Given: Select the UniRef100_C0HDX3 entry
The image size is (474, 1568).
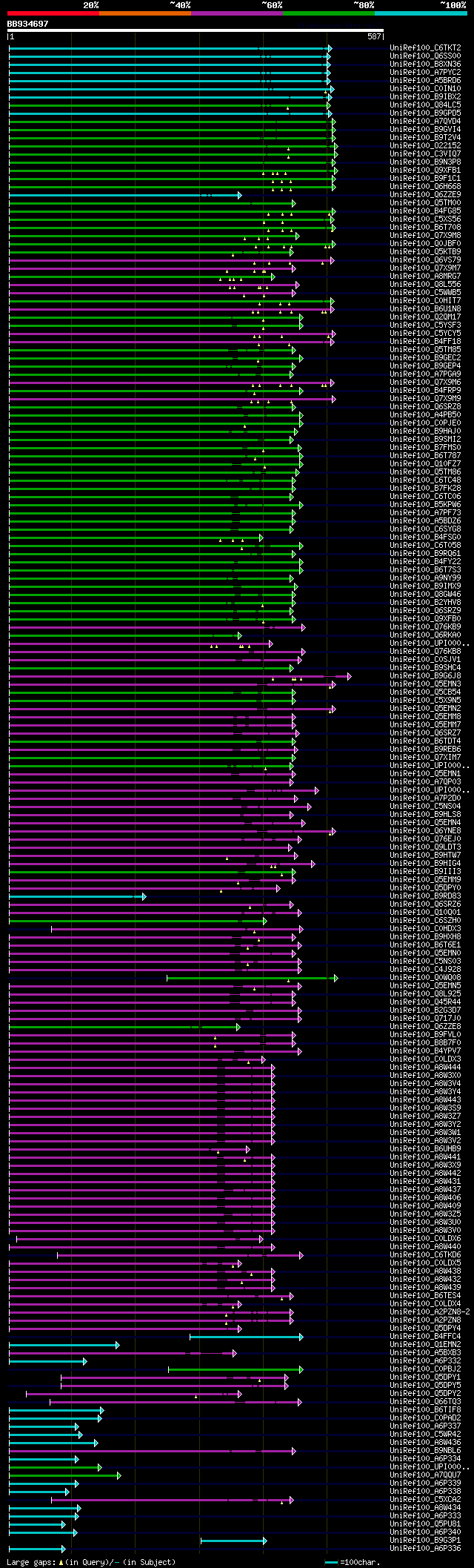Looking at the screenshot, I should [x=425, y=929].
